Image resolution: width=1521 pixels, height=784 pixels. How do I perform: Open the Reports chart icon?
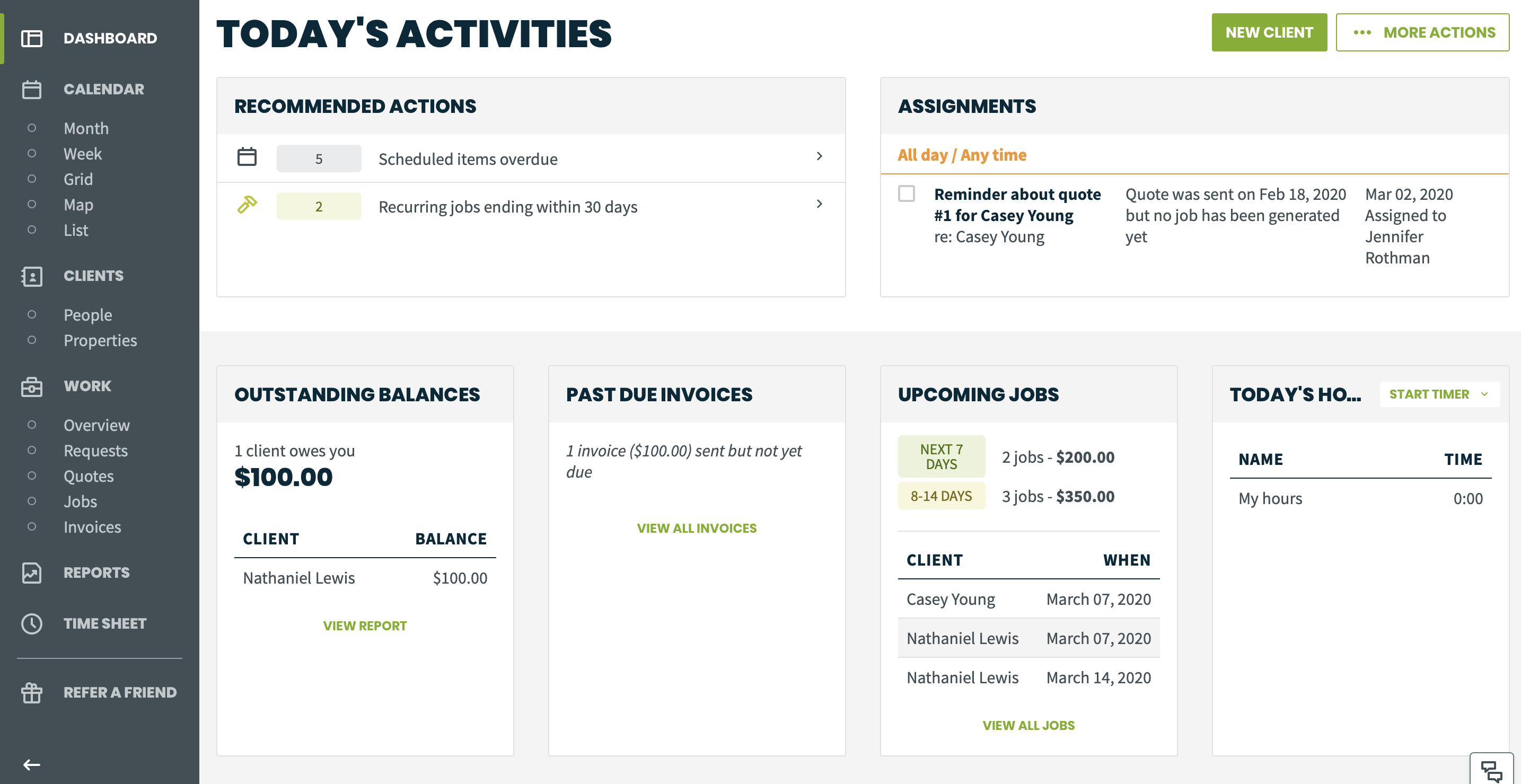32,572
